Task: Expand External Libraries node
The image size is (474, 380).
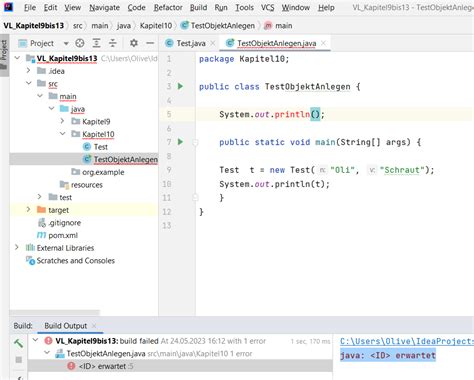Action: click(17, 247)
